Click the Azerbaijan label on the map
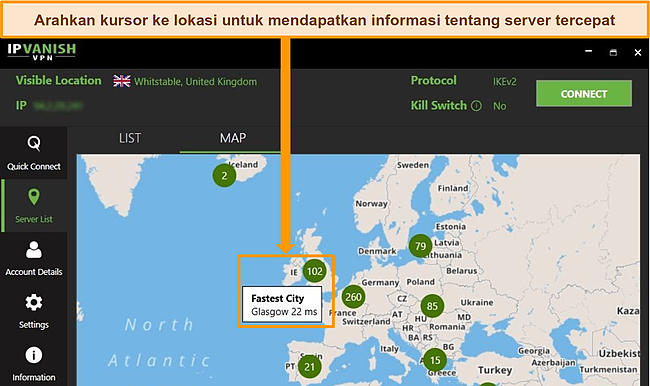Viewport: 650px width, 386px height. coord(553,363)
